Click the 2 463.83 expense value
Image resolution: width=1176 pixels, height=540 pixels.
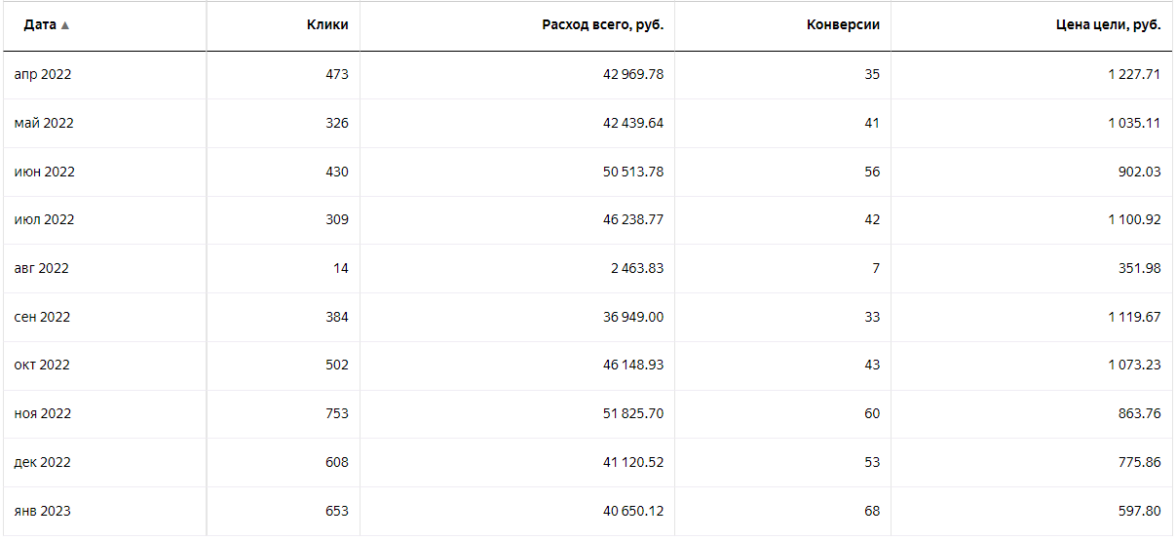[632, 268]
